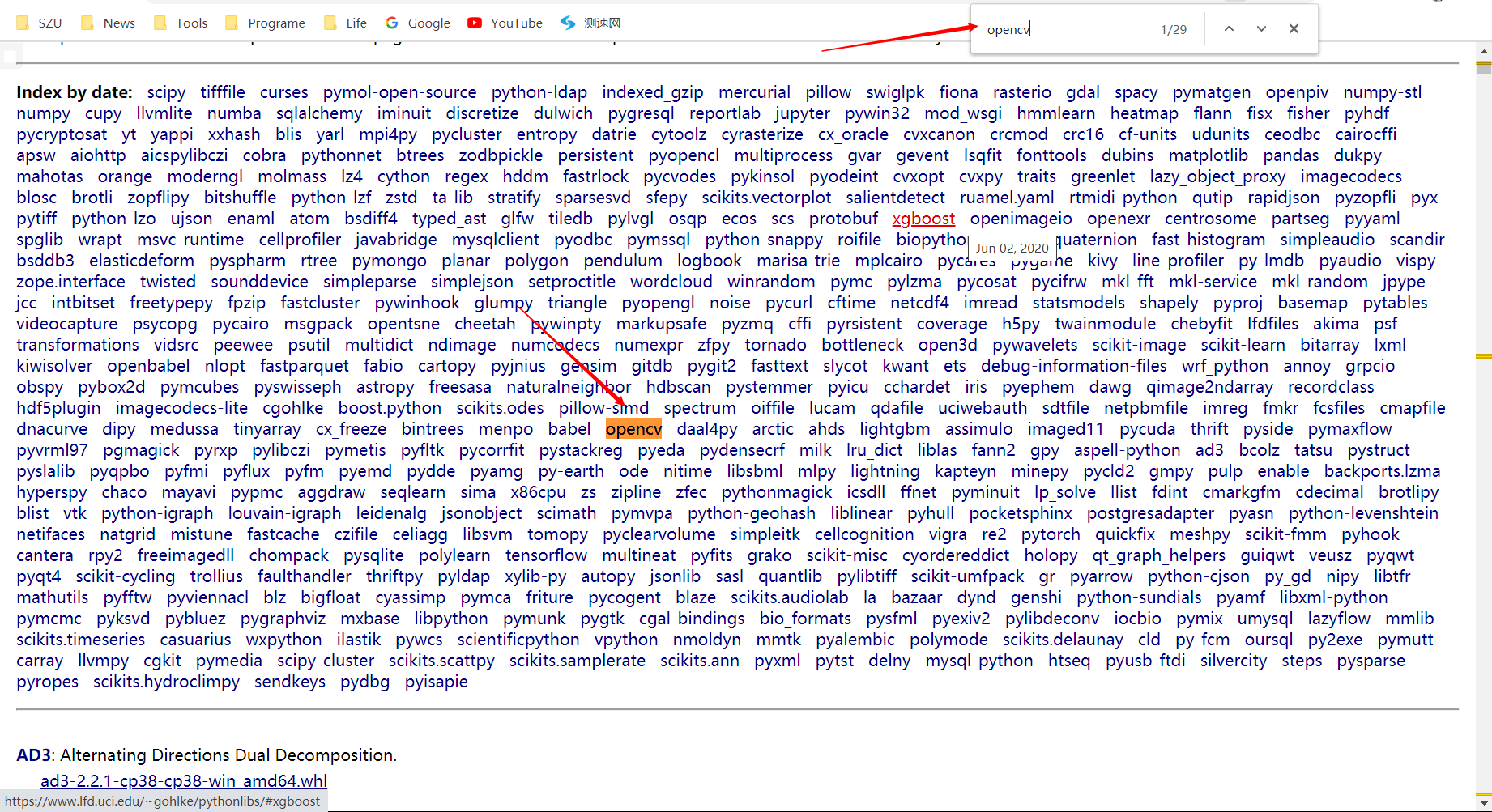This screenshot has height=812, width=1492.
Task: Open the pygraphviz index link
Action: (x=283, y=619)
